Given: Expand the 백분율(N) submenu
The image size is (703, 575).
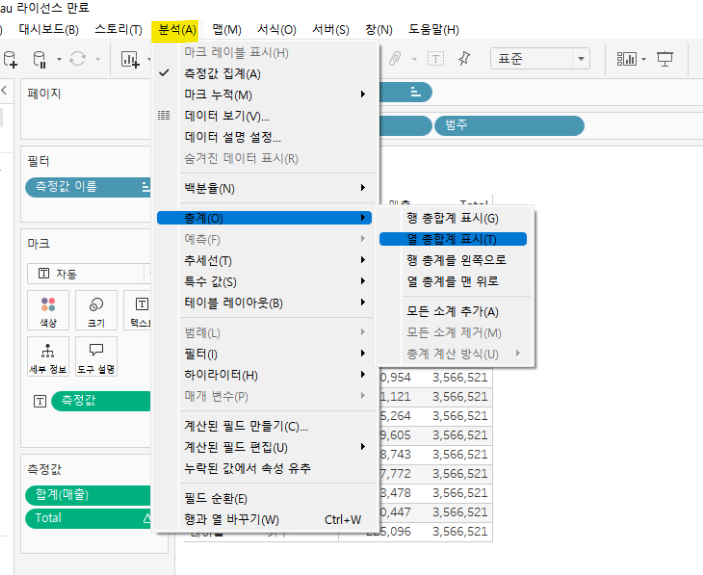Looking at the screenshot, I should click(265, 188).
